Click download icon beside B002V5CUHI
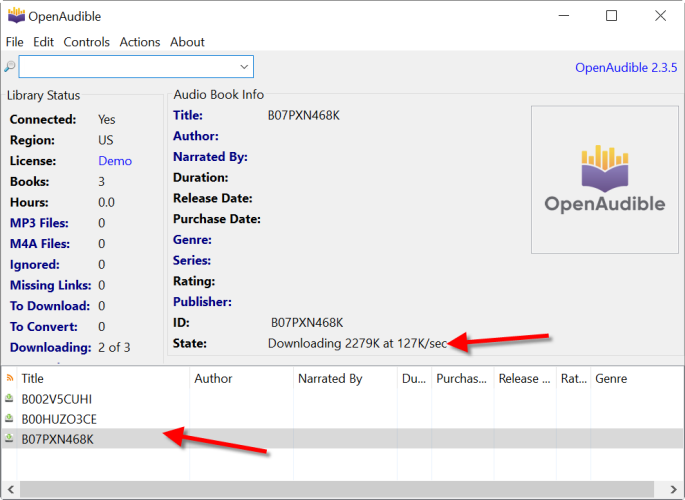Viewport: 685px width, 500px height. point(9,398)
